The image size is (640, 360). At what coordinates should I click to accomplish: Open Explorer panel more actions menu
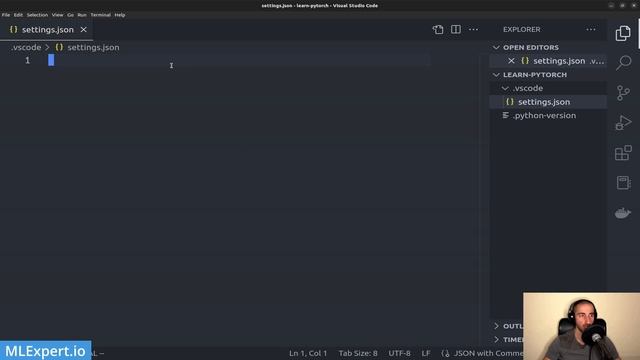(x=591, y=29)
